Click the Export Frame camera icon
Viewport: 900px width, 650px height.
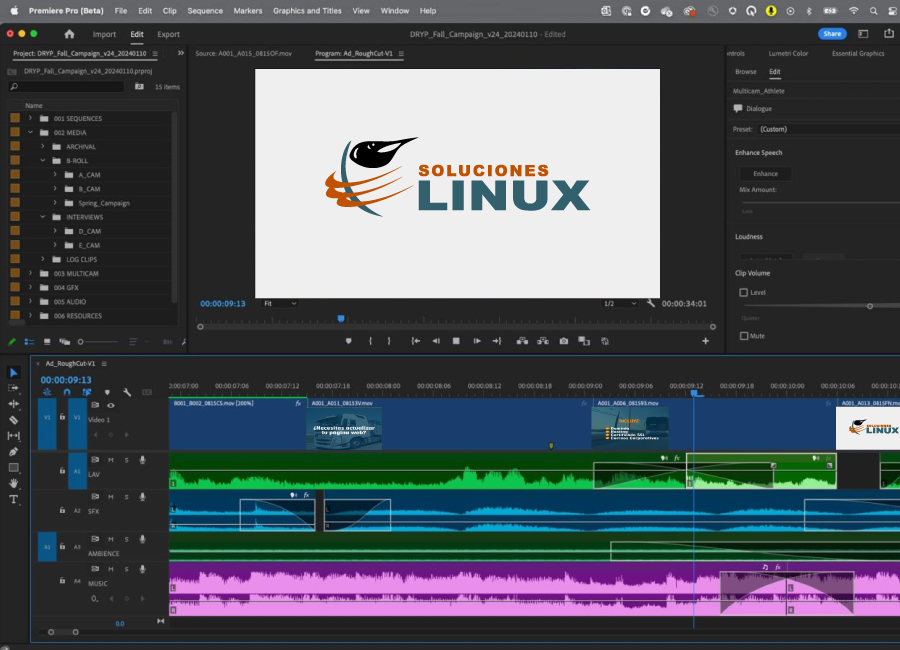click(564, 341)
